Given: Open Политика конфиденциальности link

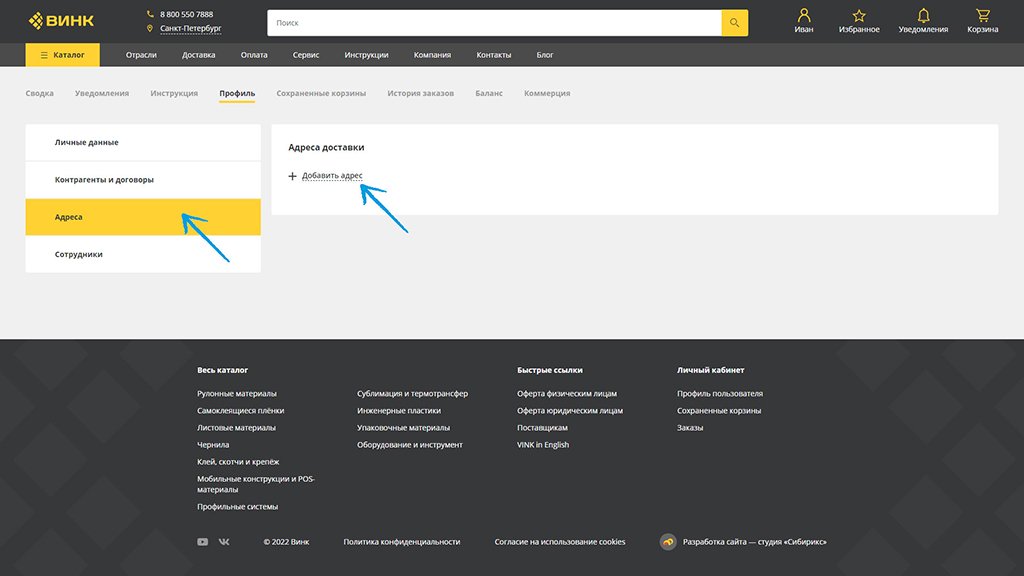Looking at the screenshot, I should click(402, 541).
